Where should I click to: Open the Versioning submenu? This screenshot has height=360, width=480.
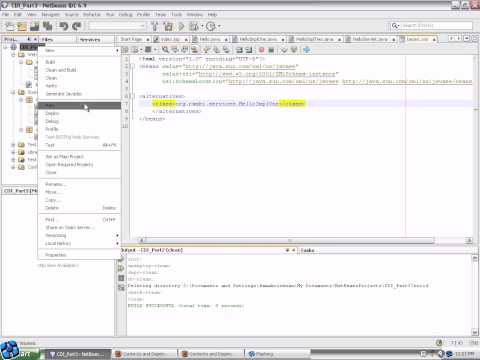[x=79, y=235]
